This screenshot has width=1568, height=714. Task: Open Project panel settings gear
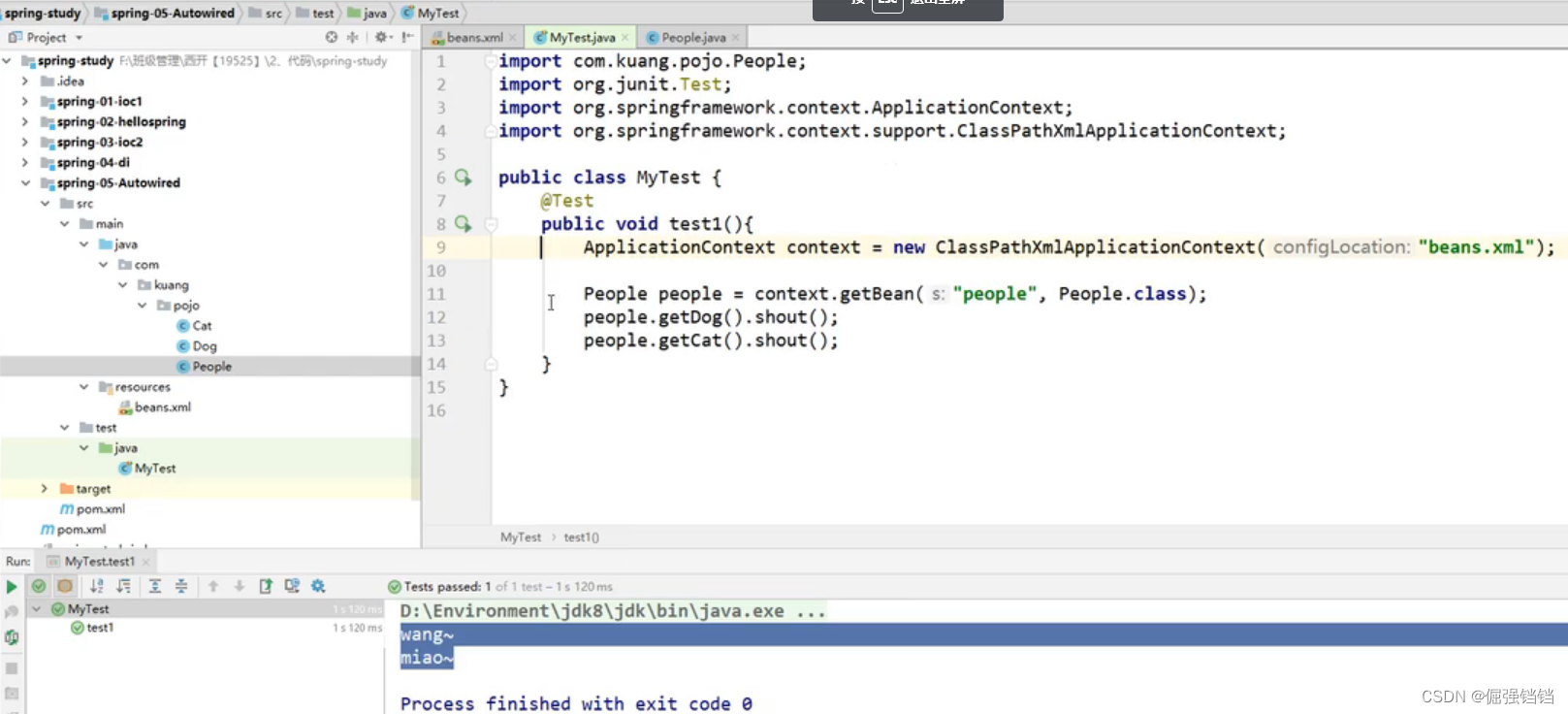382,37
